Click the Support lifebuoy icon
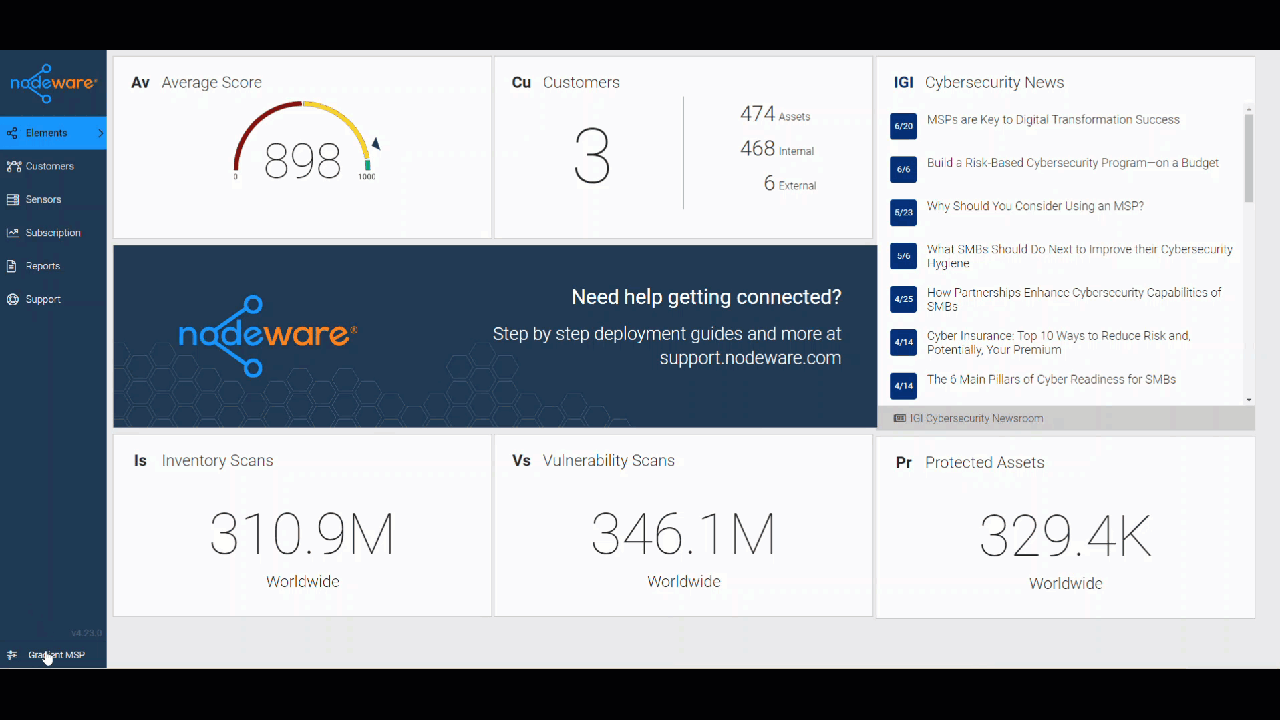1280x720 pixels. tap(12, 299)
